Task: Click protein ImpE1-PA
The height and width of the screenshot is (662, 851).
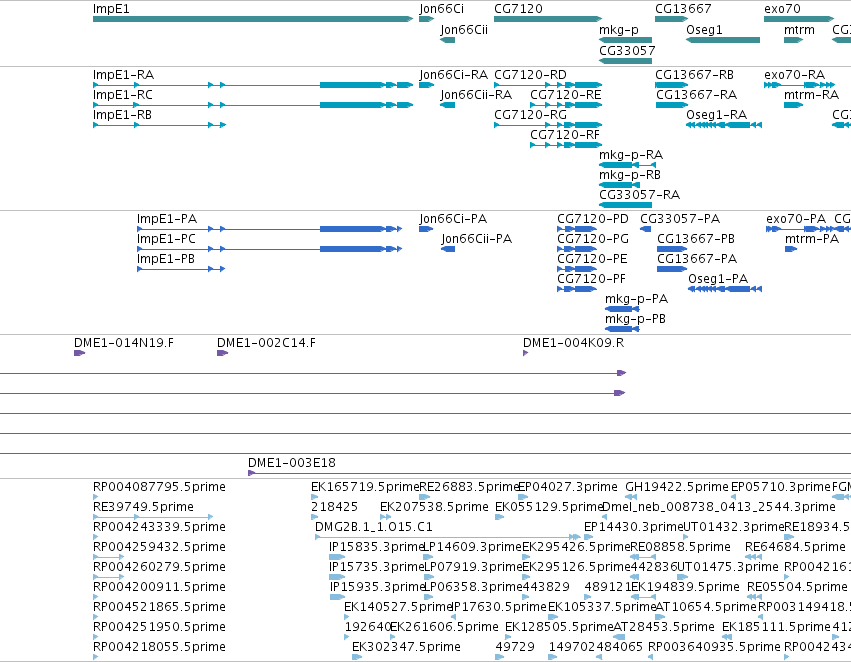Action: [x=270, y=229]
